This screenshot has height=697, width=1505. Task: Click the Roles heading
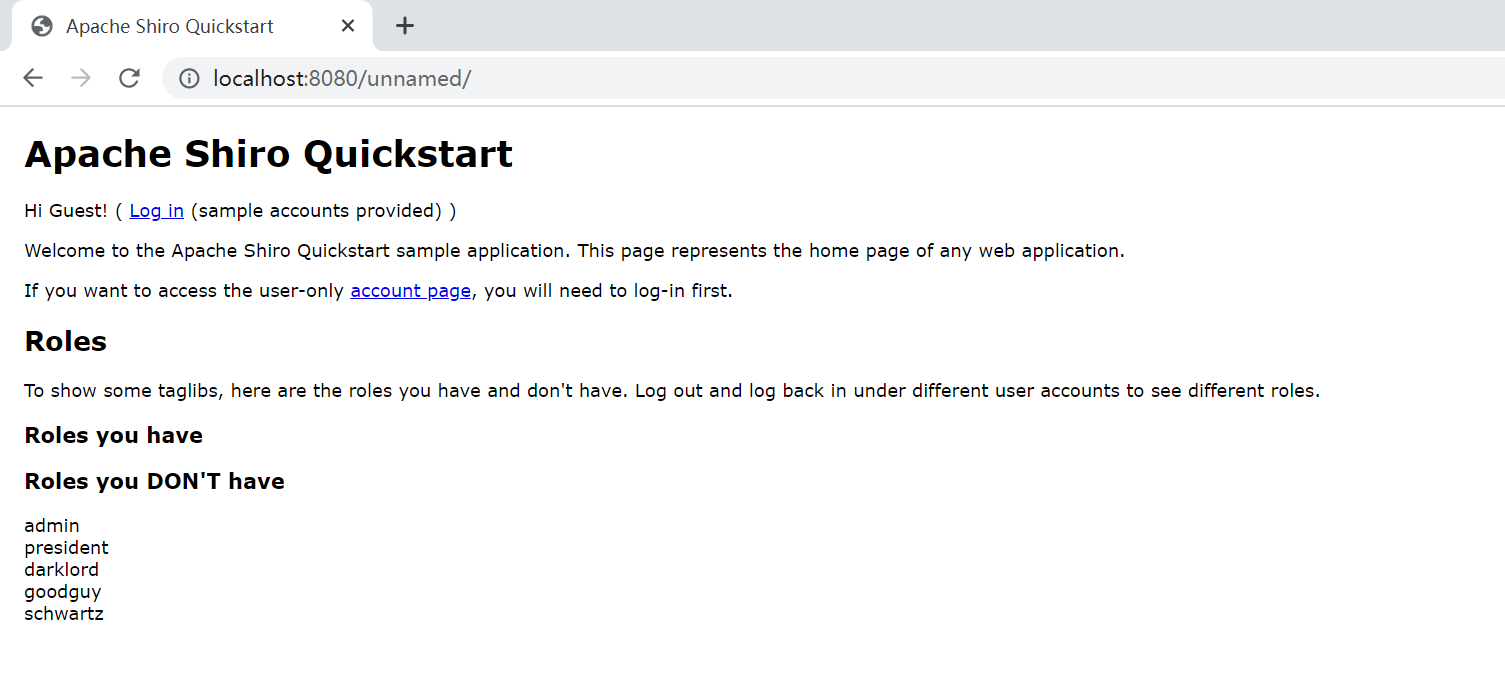[65, 341]
